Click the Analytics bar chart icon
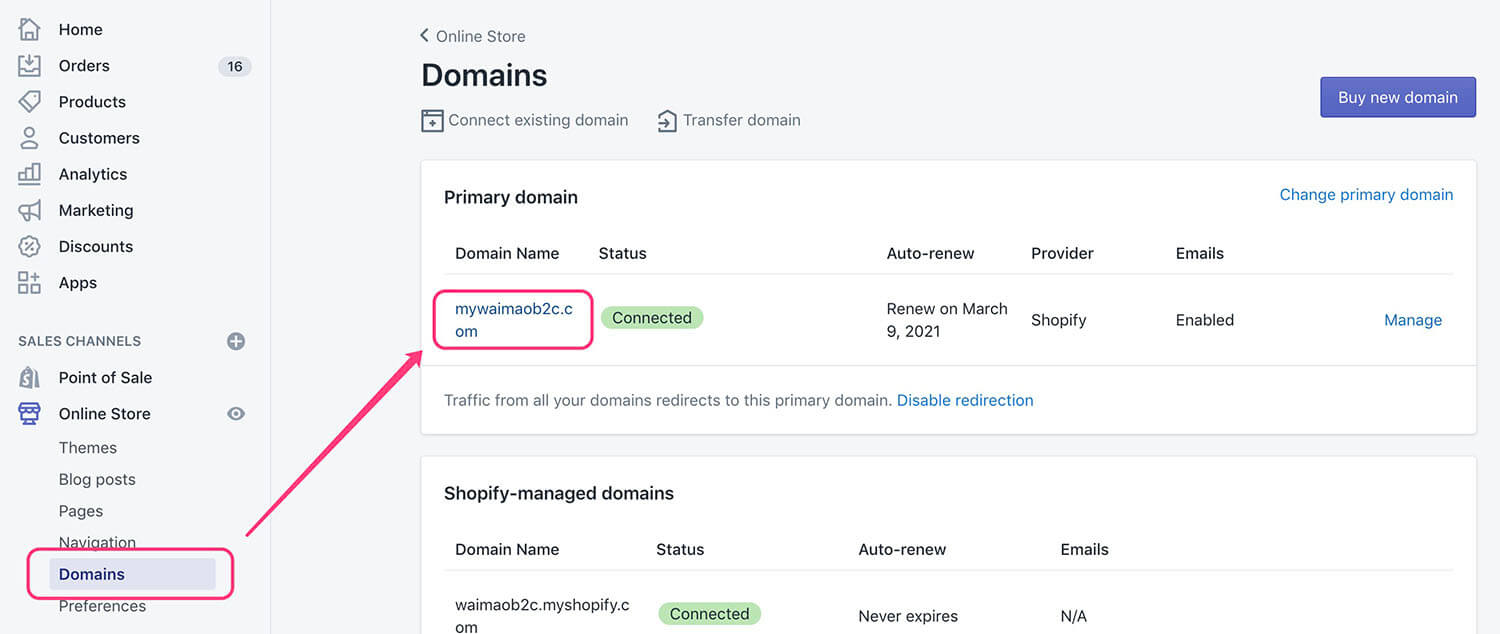The width and height of the screenshot is (1500, 634). click(30, 174)
